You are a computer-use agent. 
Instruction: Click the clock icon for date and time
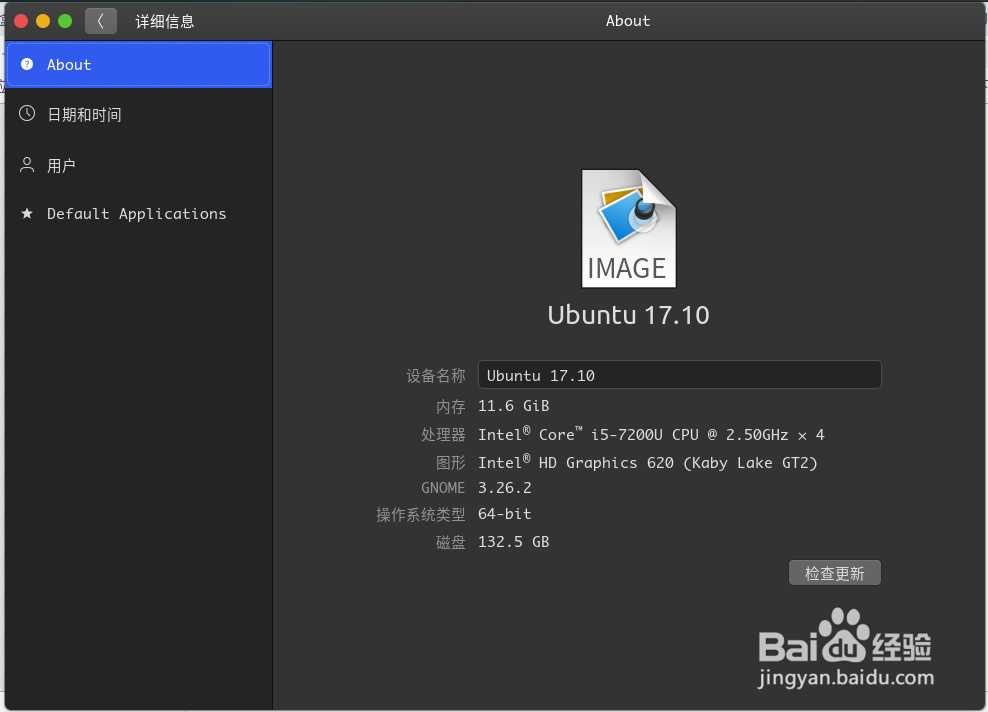pyautogui.click(x=27, y=113)
